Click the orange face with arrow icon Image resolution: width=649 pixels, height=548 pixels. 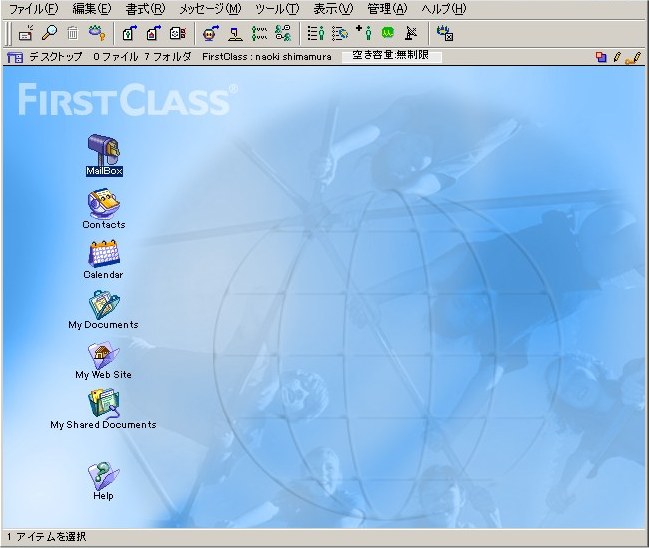pos(211,33)
